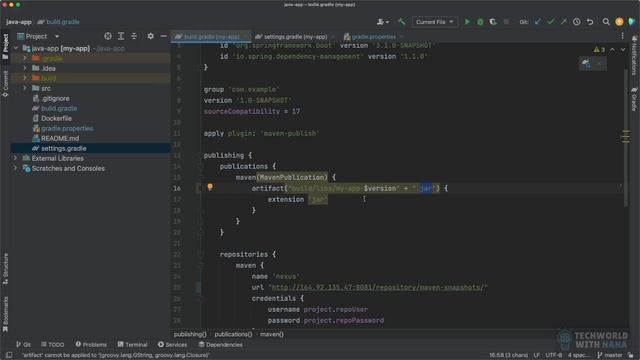Viewport: 640px width, 360px height.
Task: Toggle the Structure tool window side button
Action: coord(5,269)
